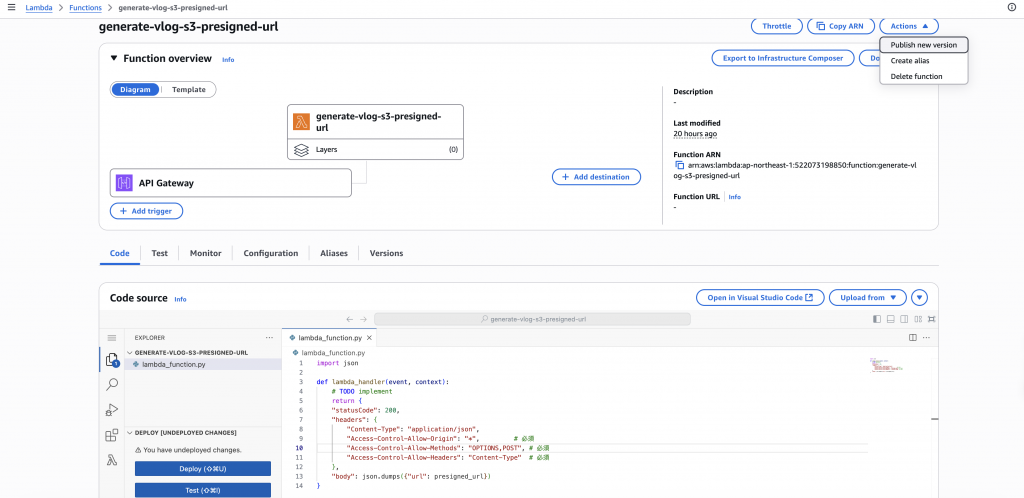
Task: Click the blue Test button in the editor sidebar
Action: 202,490
